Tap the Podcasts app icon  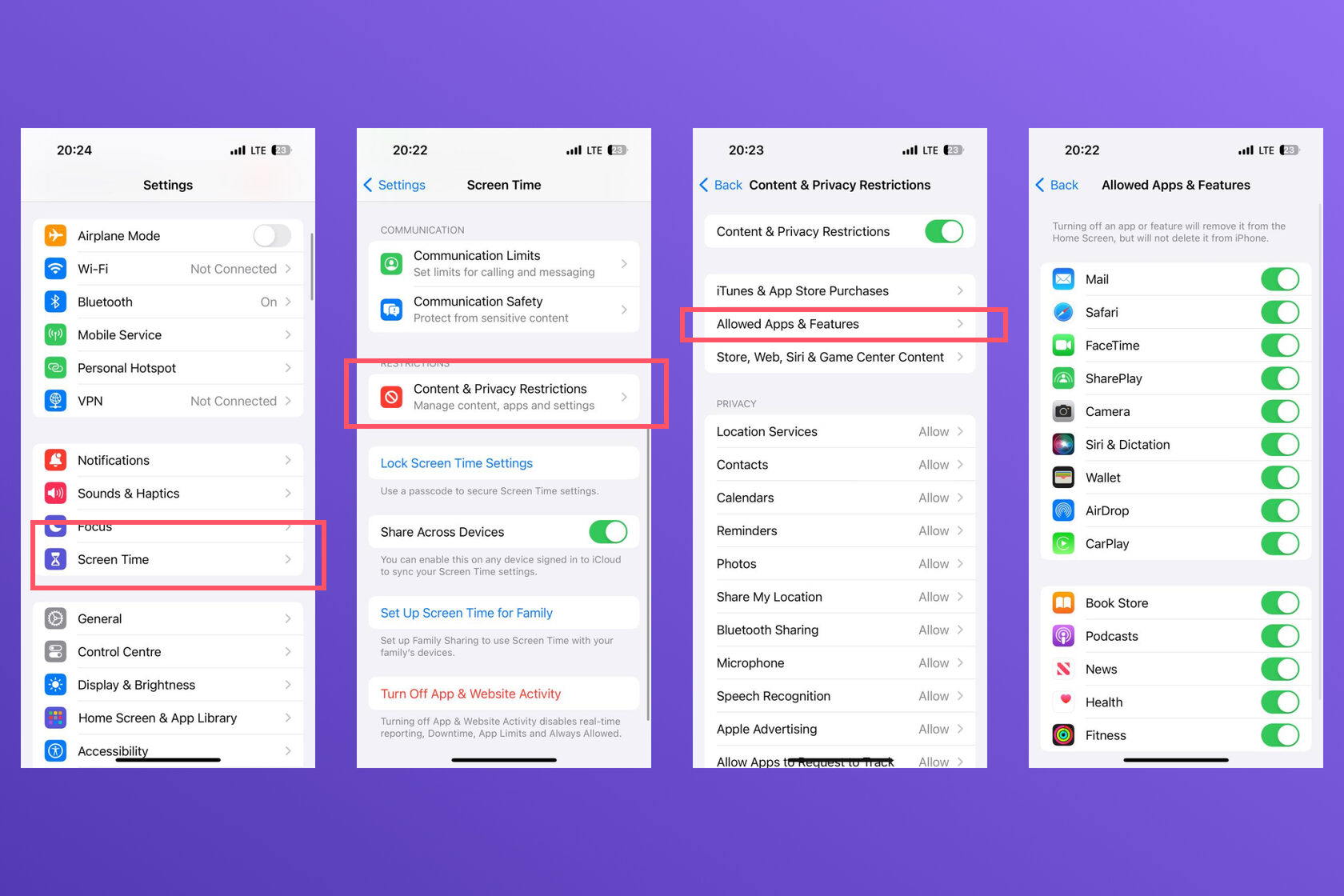pos(1063,636)
